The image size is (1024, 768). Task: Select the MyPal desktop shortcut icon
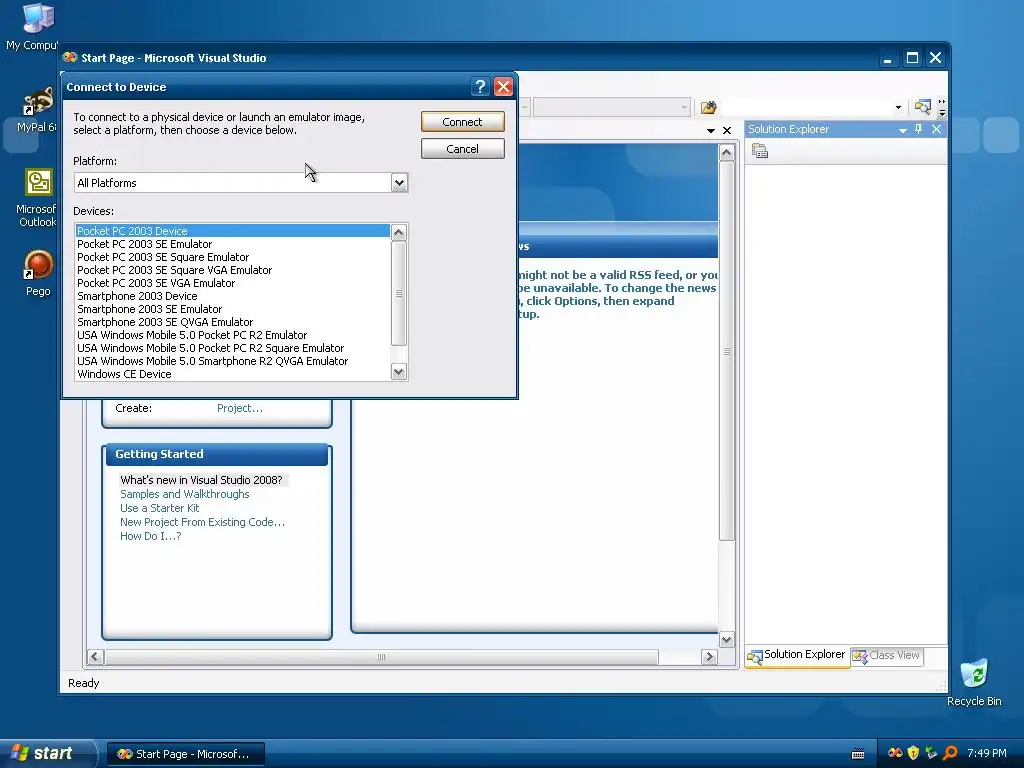point(37,109)
